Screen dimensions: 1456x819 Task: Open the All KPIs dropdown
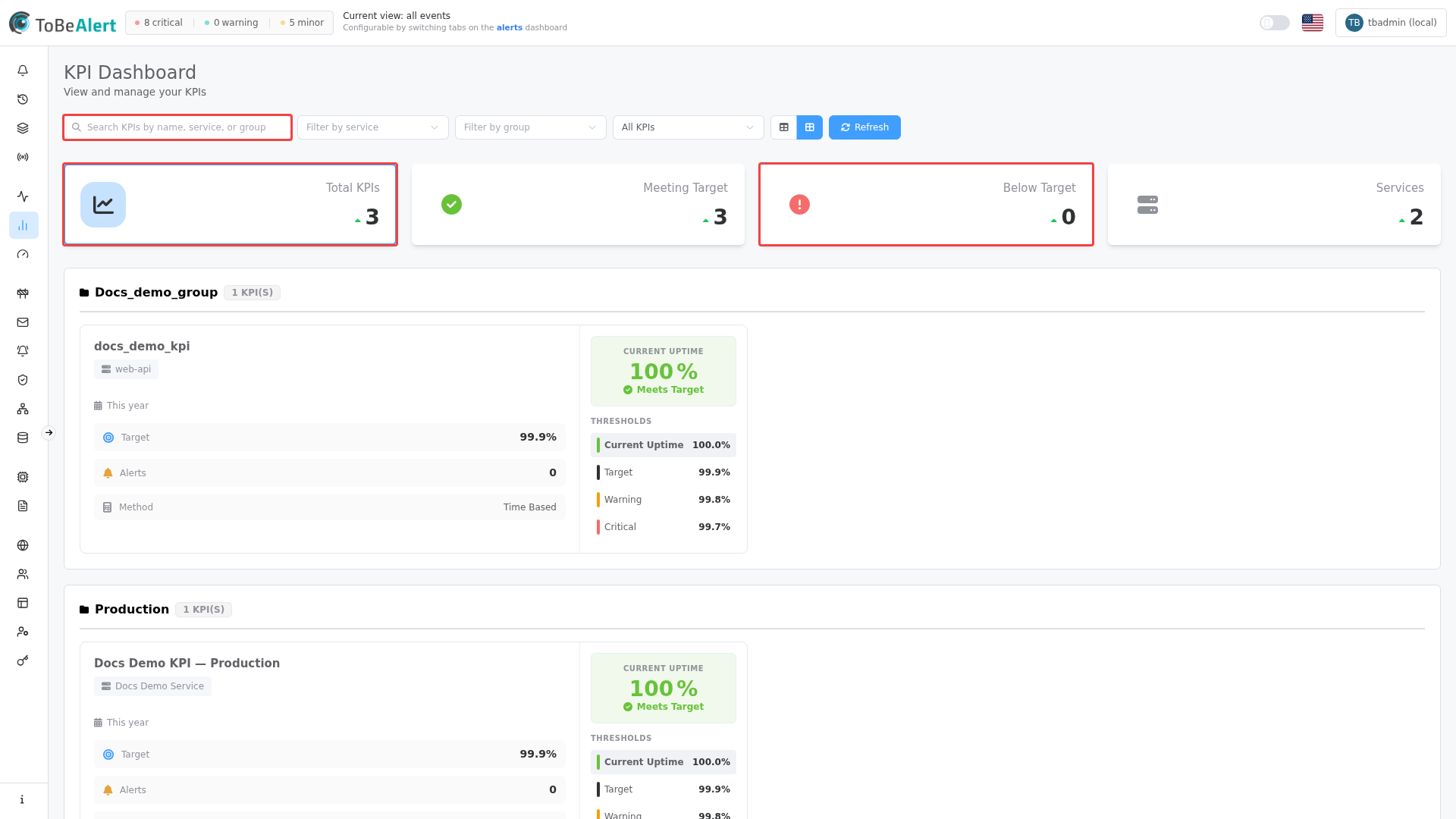(x=688, y=127)
